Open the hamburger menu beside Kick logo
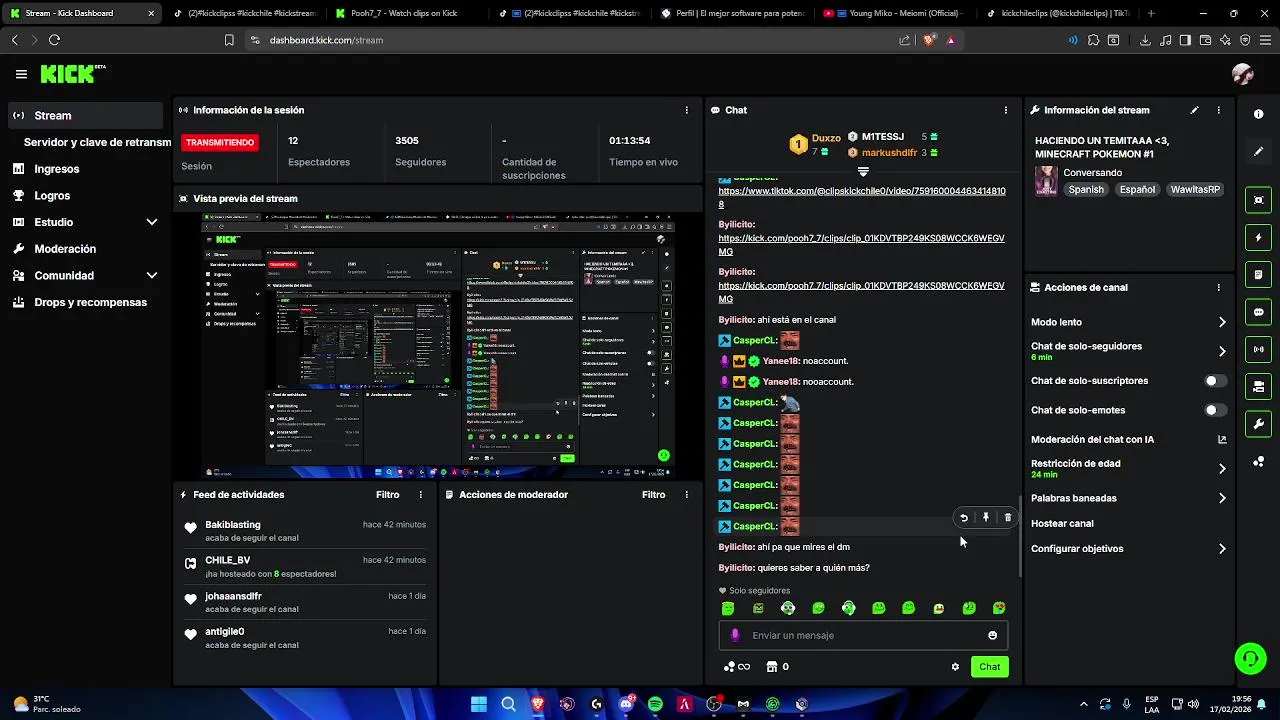The image size is (1280, 720). click(x=21, y=74)
